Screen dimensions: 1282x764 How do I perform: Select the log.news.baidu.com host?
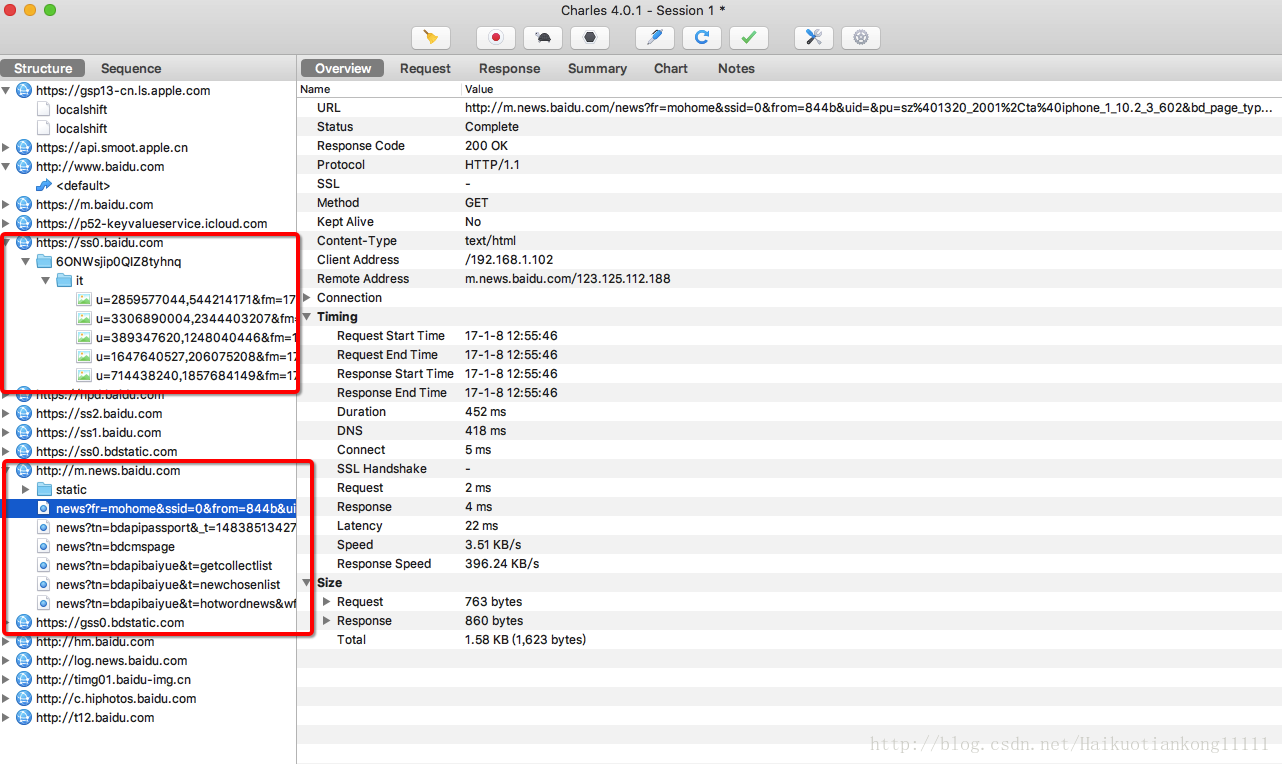point(111,660)
